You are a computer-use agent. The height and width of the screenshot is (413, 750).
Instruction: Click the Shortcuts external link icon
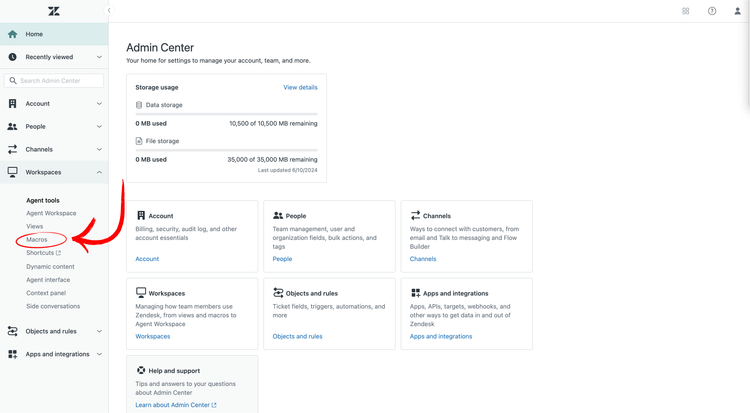(x=58, y=253)
